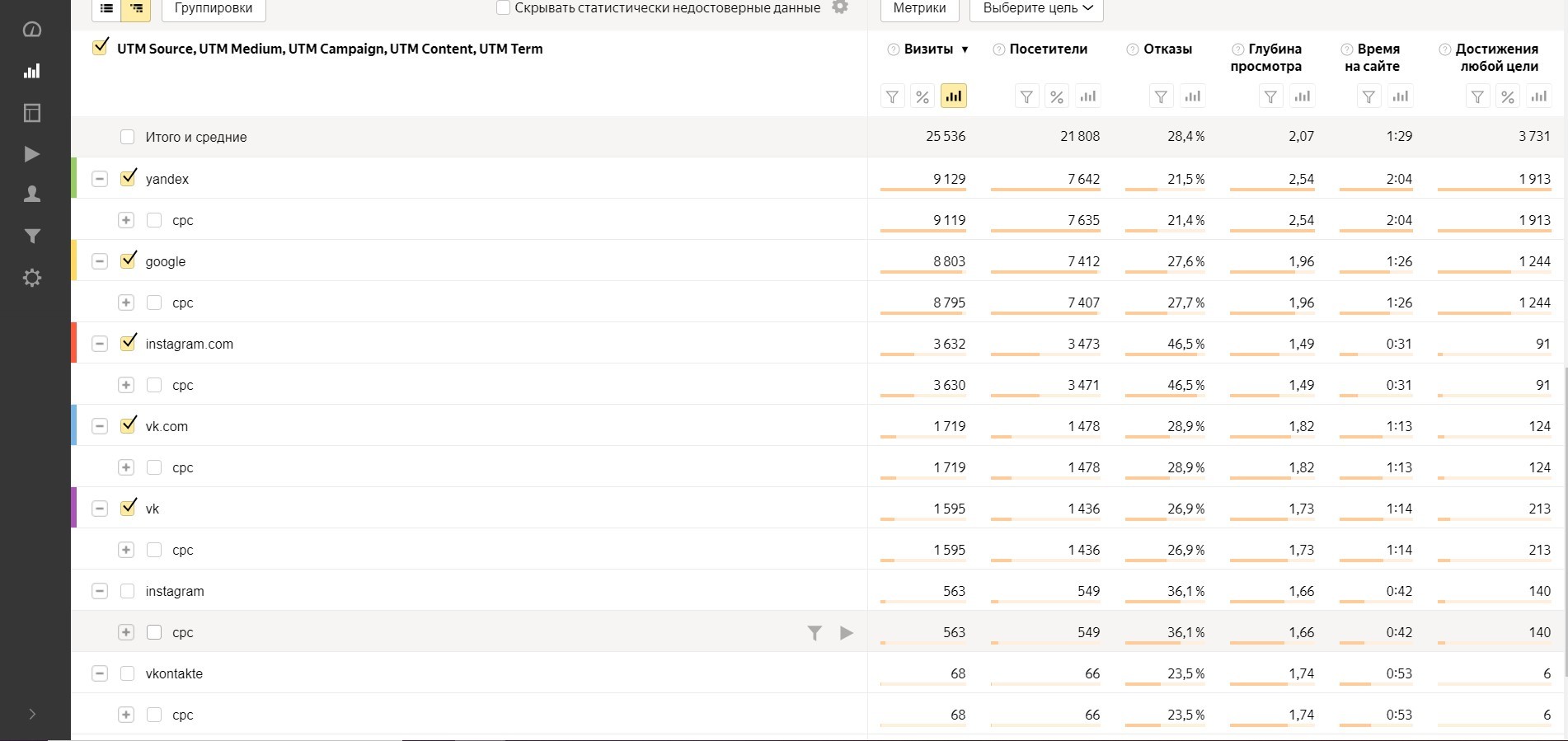Sort by Посетители column header

pyautogui.click(x=1049, y=49)
